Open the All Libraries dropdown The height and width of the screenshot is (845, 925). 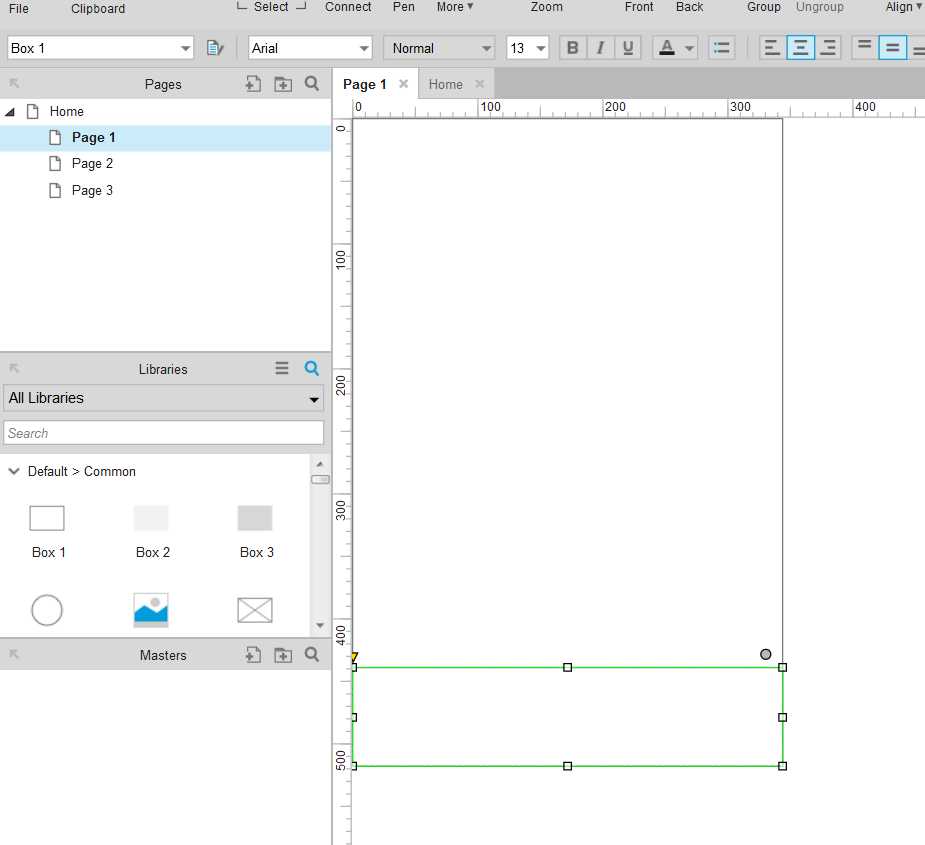click(x=163, y=398)
